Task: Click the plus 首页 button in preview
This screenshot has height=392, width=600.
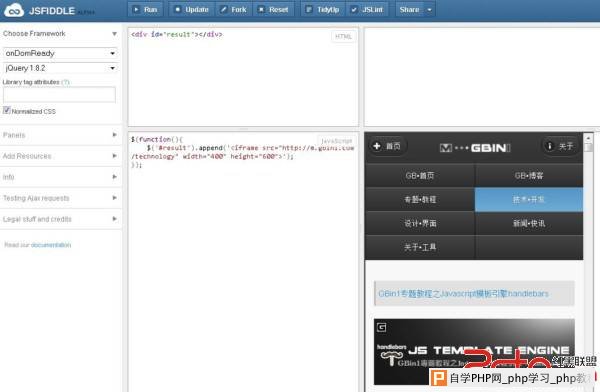Action: click(387, 146)
